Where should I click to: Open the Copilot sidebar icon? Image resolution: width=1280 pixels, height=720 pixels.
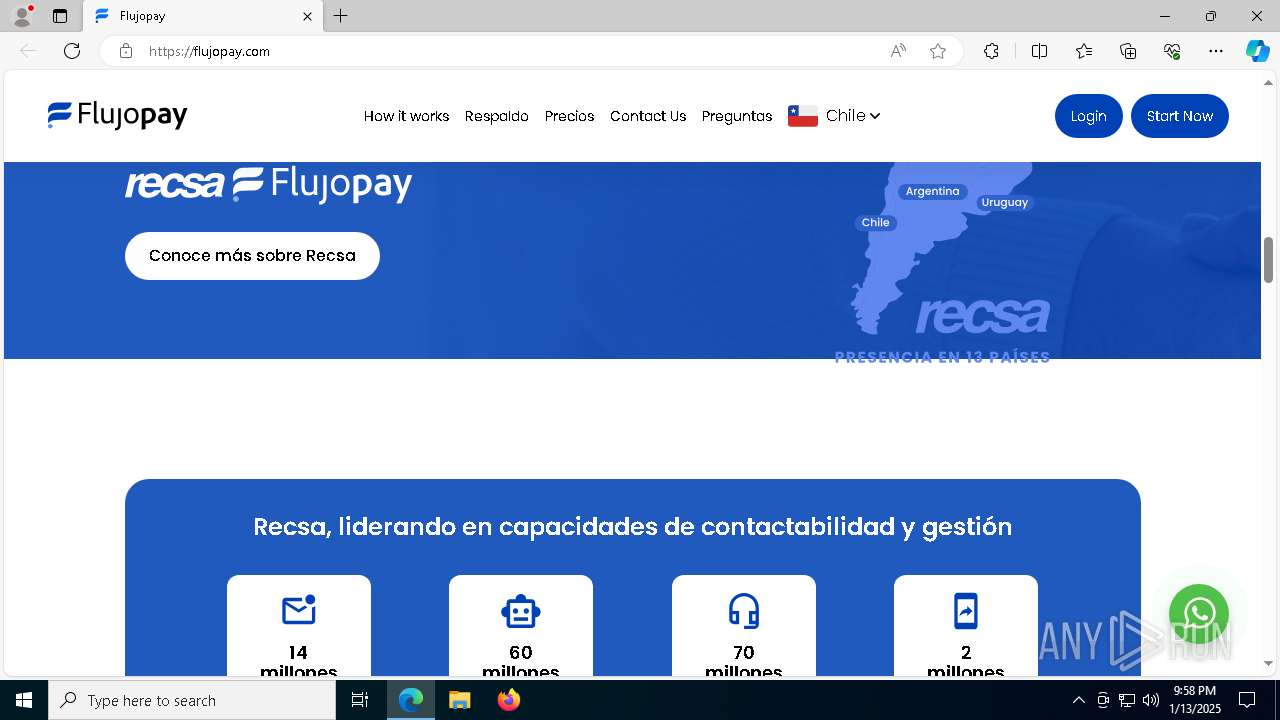tap(1257, 51)
